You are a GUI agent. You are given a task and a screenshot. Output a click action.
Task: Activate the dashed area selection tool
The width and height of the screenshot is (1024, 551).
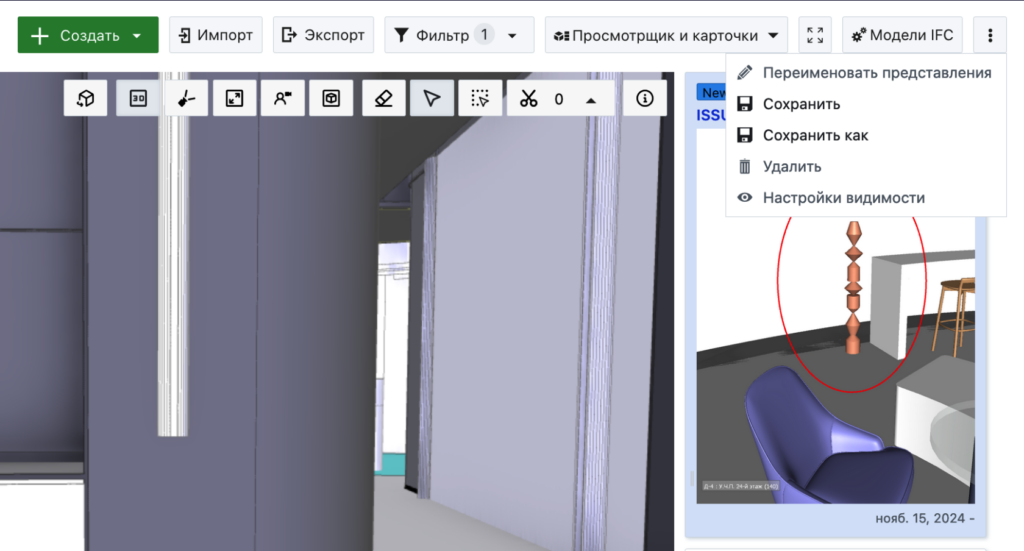pos(480,98)
